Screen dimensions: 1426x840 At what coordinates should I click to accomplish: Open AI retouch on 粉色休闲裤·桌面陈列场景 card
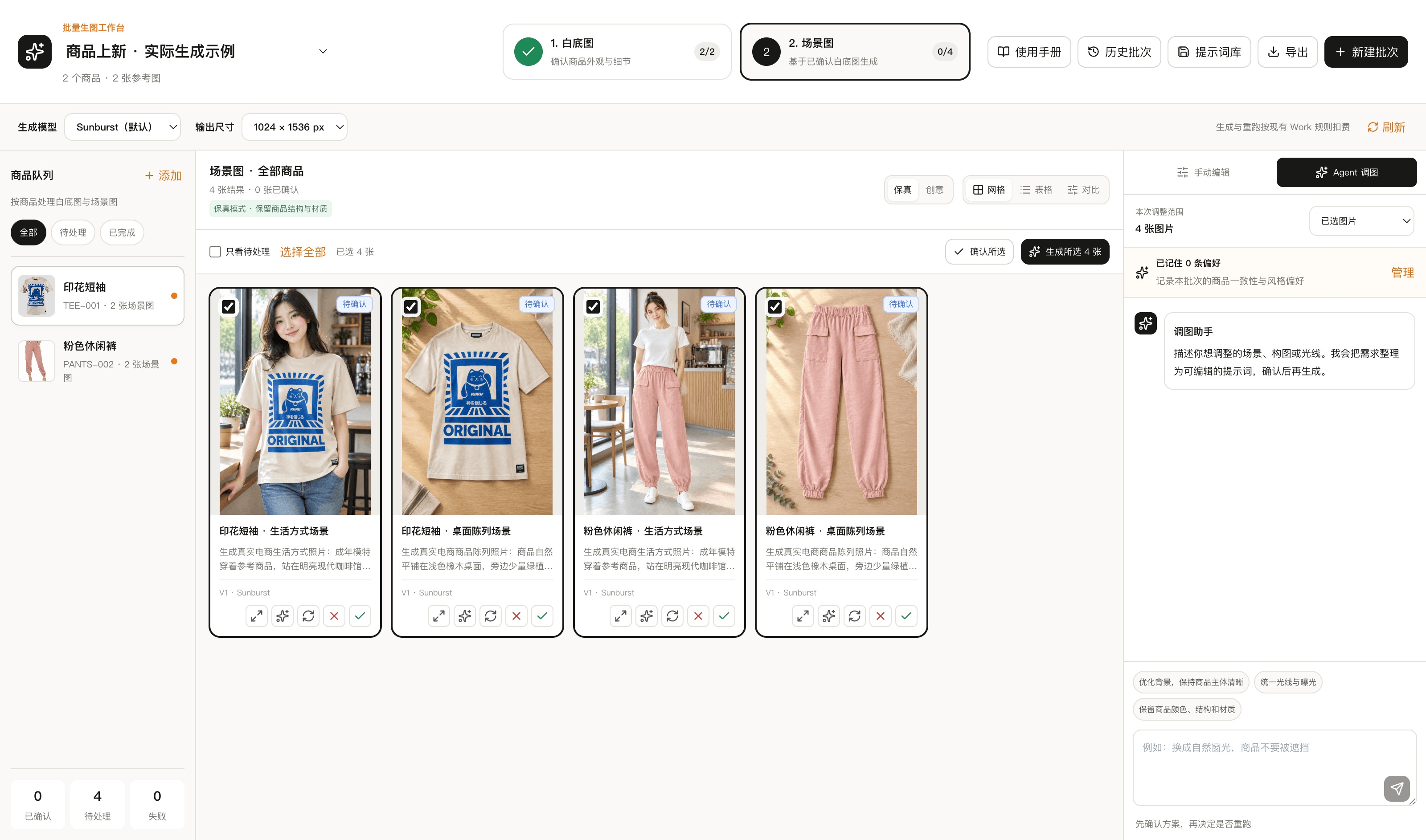coord(828,616)
